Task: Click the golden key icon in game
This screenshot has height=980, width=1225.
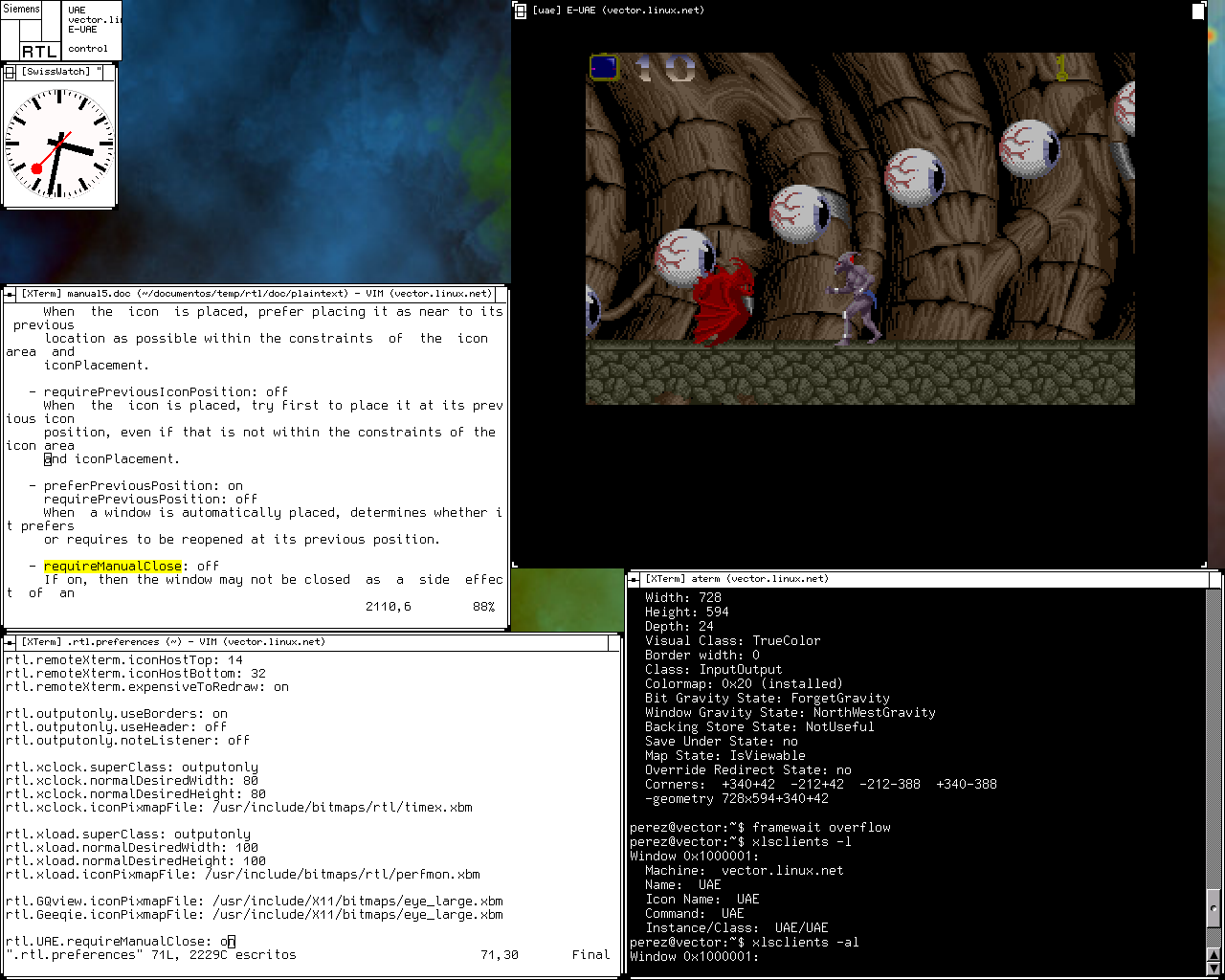Action: pyautogui.click(x=1060, y=67)
